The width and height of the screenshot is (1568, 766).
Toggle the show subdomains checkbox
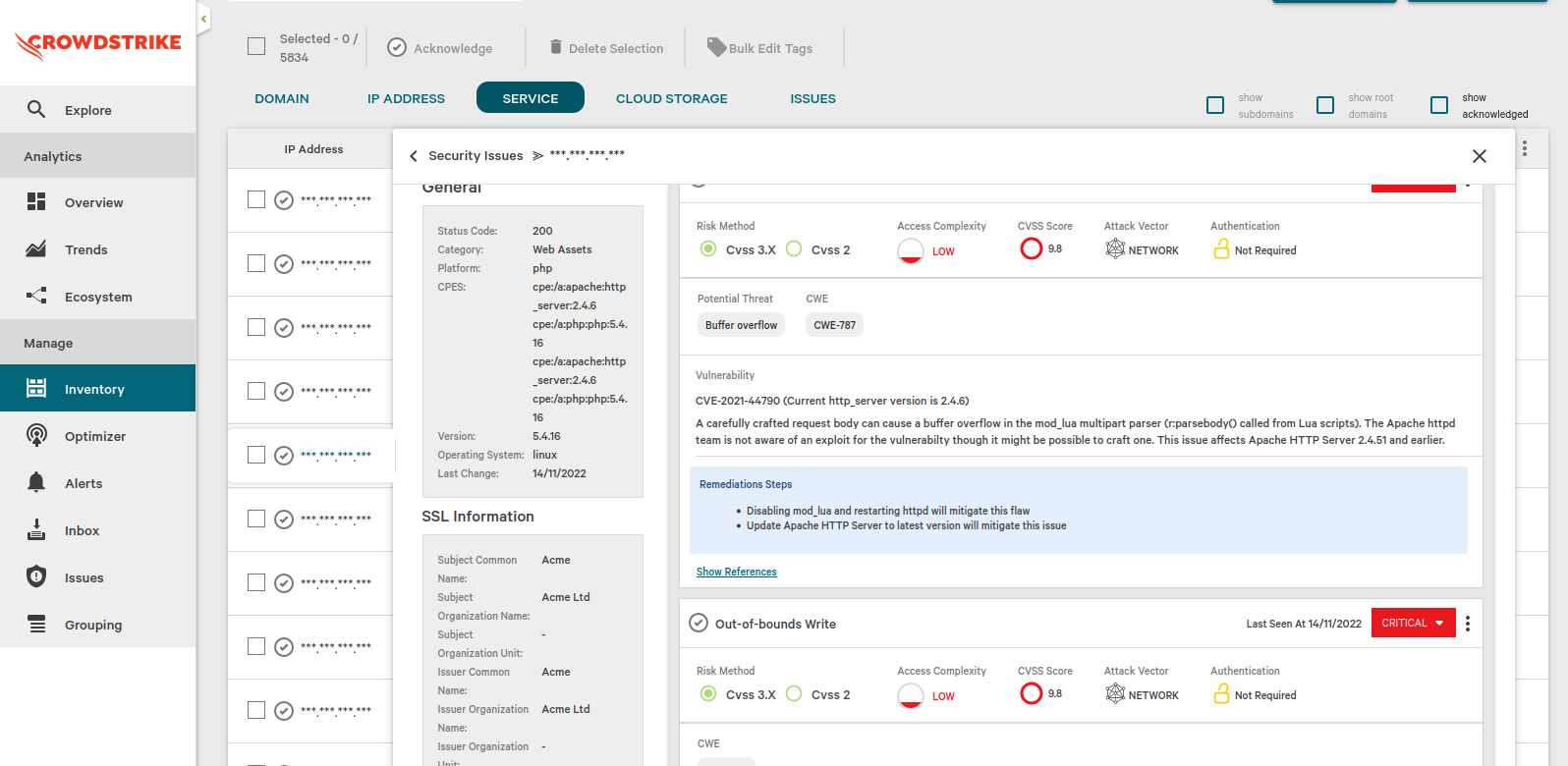point(1215,105)
